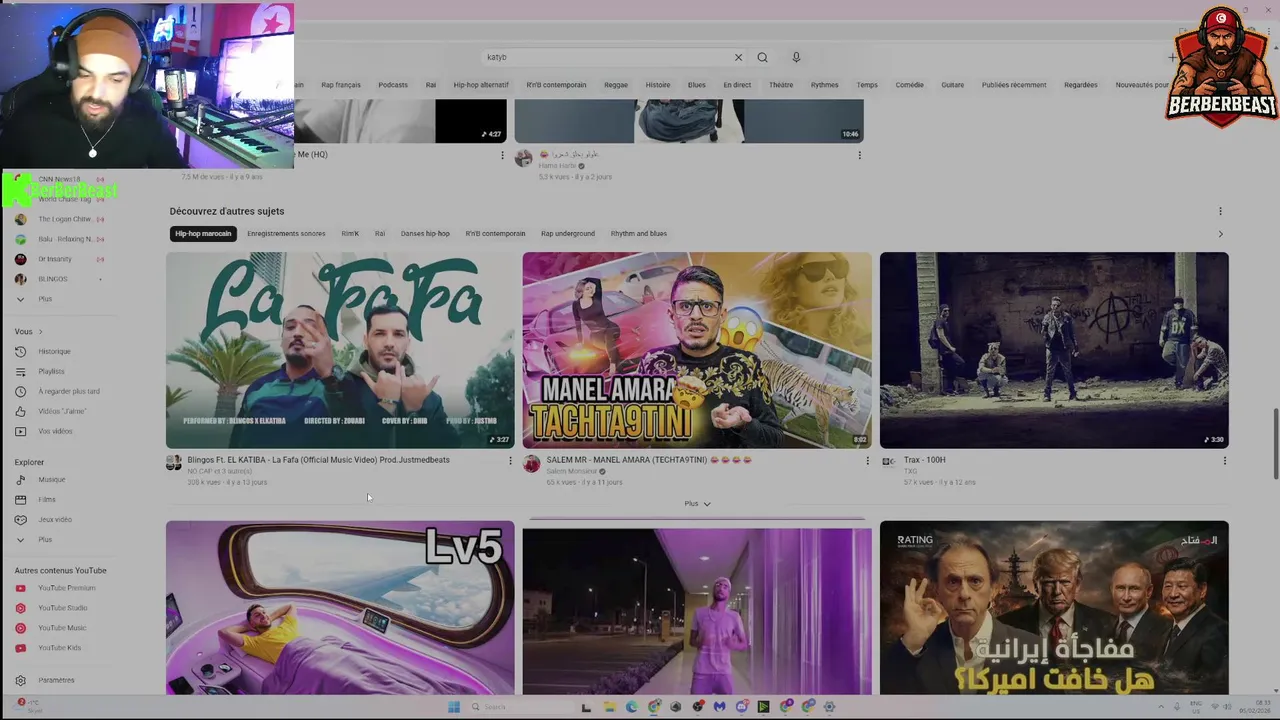Screen dimensions: 1280x720
Task: Click the À regarder plus tard icon
Action: (20, 391)
